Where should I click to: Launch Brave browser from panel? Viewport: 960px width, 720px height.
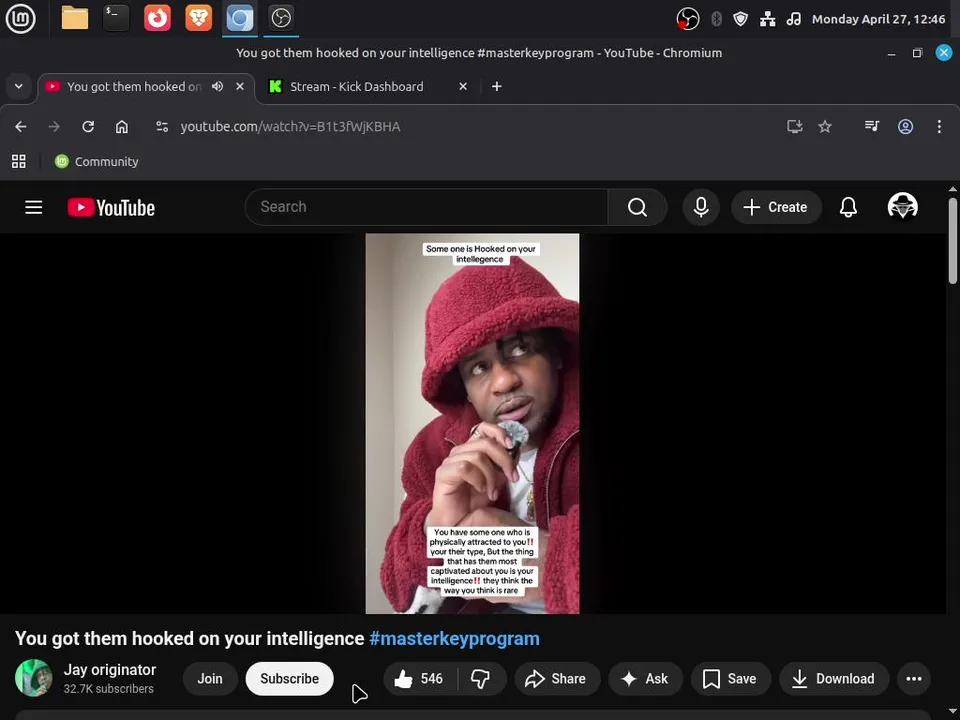(198, 18)
